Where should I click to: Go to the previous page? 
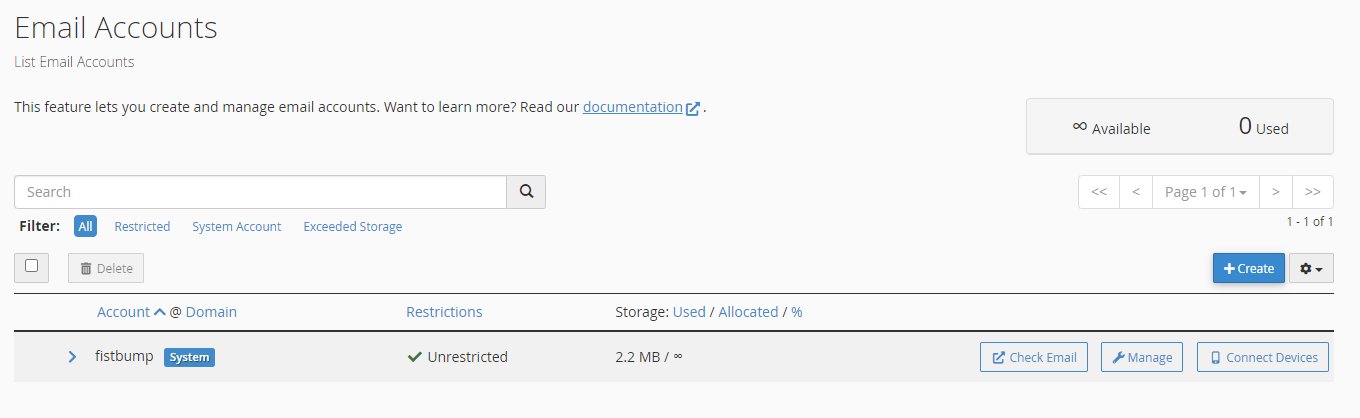click(x=1136, y=192)
